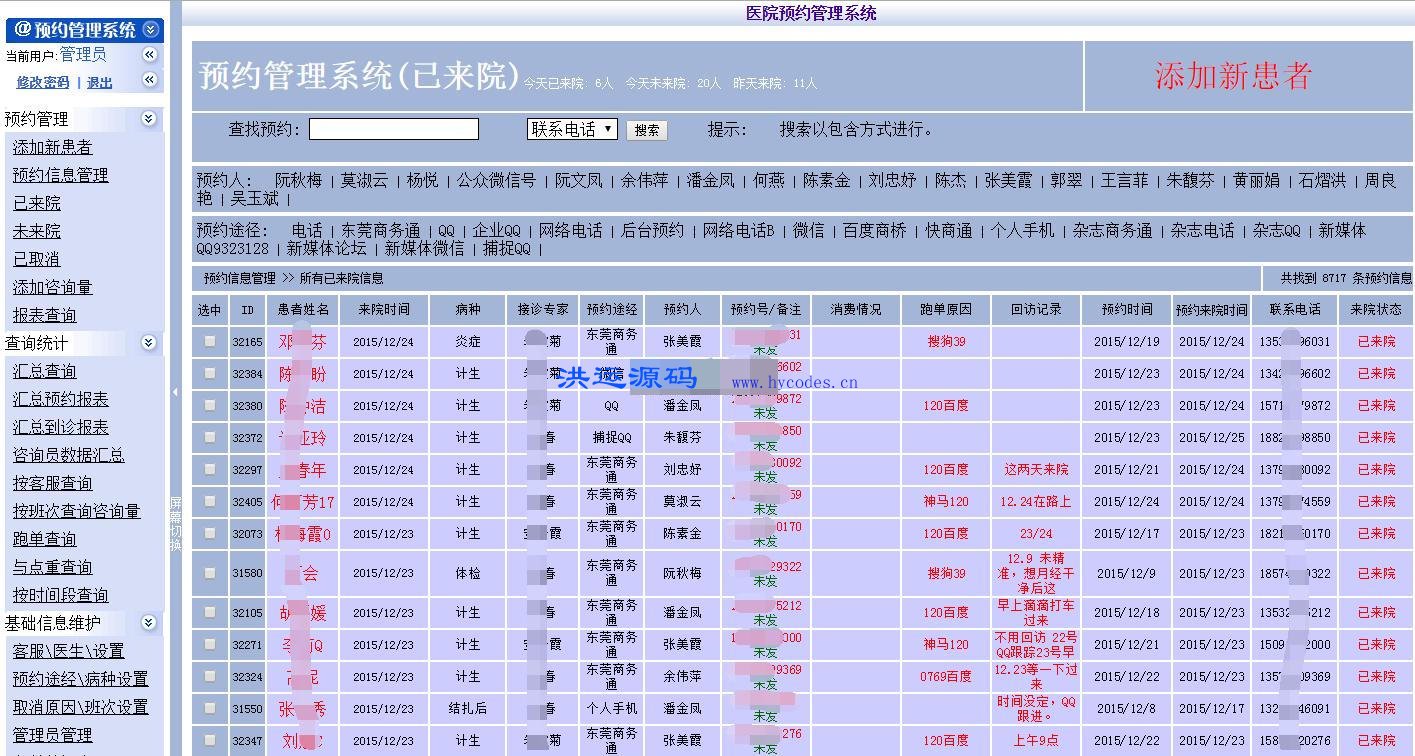Tick the checkbox for row ID 31580
This screenshot has height=756, width=1415.
(x=210, y=573)
